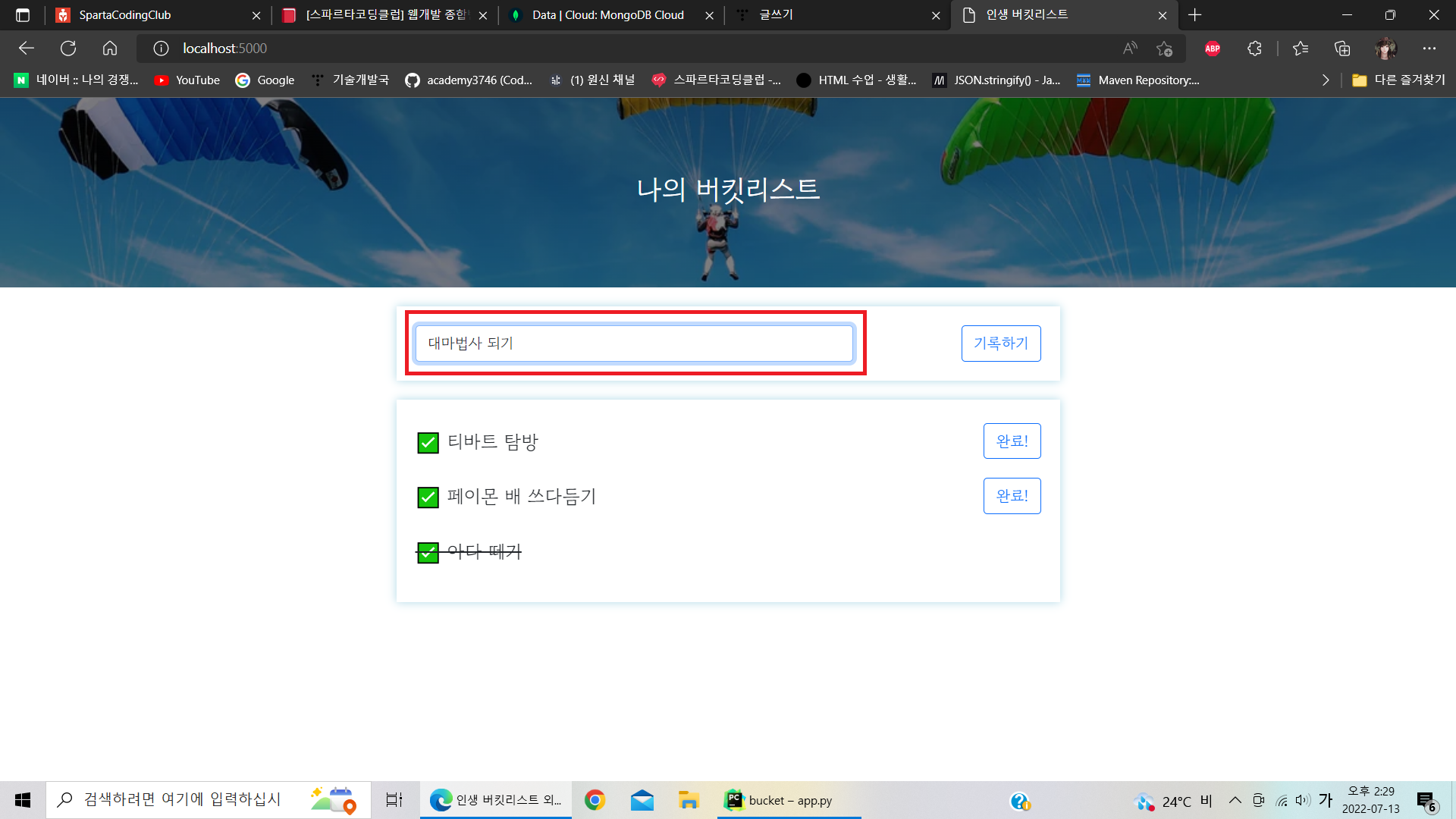Toggle the 페이몬 배 쓰다듬기 checkbox
The height and width of the screenshot is (819, 1456).
click(x=428, y=497)
